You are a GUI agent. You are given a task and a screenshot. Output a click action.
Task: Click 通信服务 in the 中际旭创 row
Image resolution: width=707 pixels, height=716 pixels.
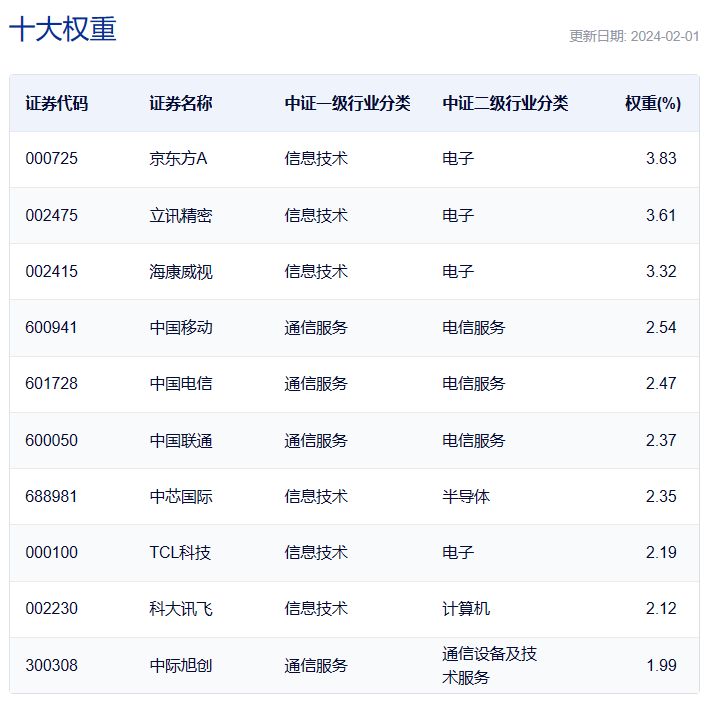316,665
